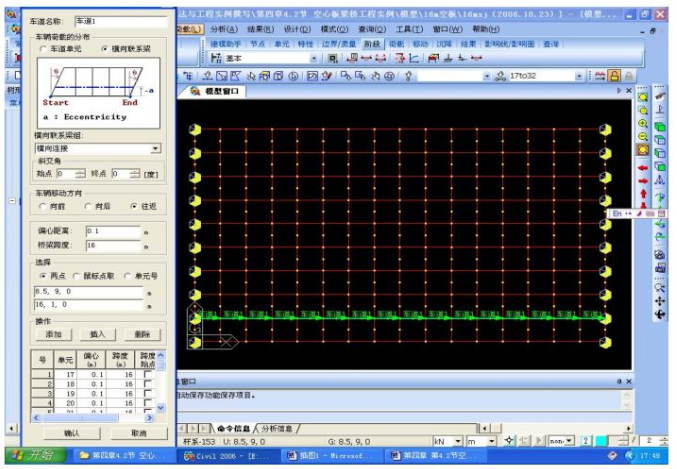The image size is (677, 469).
Task: Adjust 终点 skew angle spinner
Action: point(135,174)
